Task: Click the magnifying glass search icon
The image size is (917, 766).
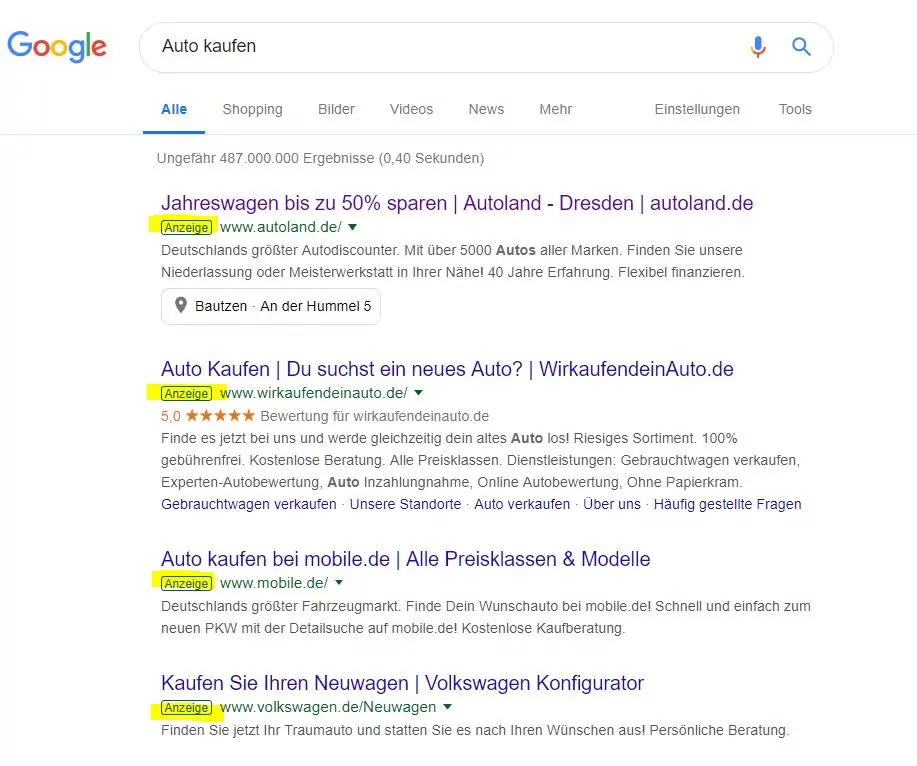Action: pos(801,46)
